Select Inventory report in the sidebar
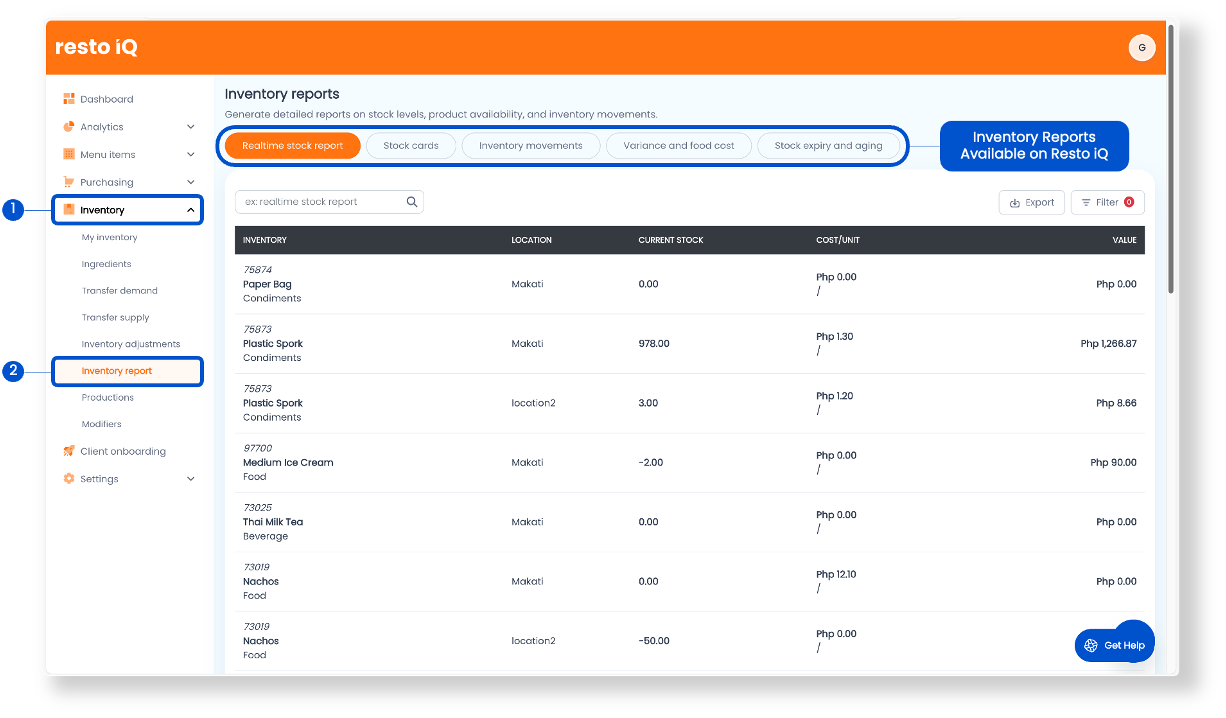This screenshot has height=718, width=1226. pyautogui.click(x=117, y=371)
